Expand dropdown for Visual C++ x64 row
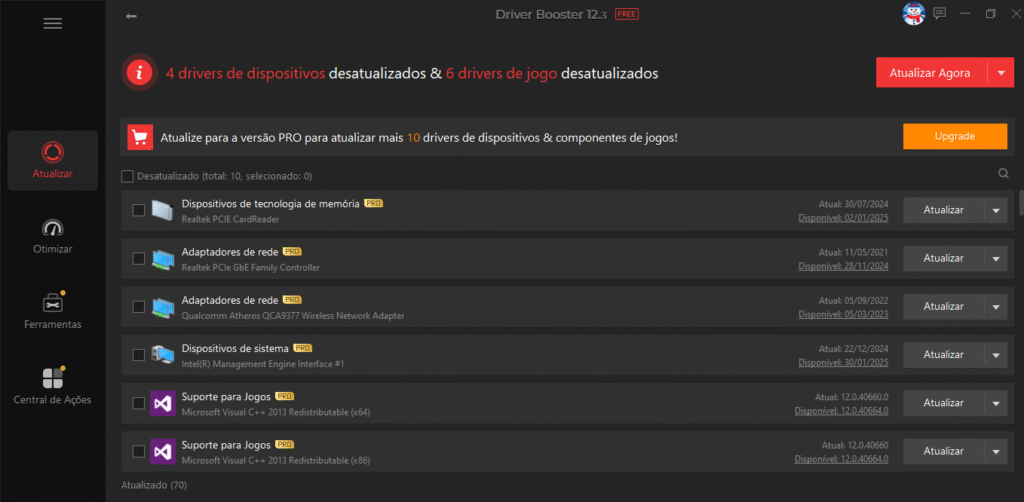The width and height of the screenshot is (1024, 502). click(996, 403)
